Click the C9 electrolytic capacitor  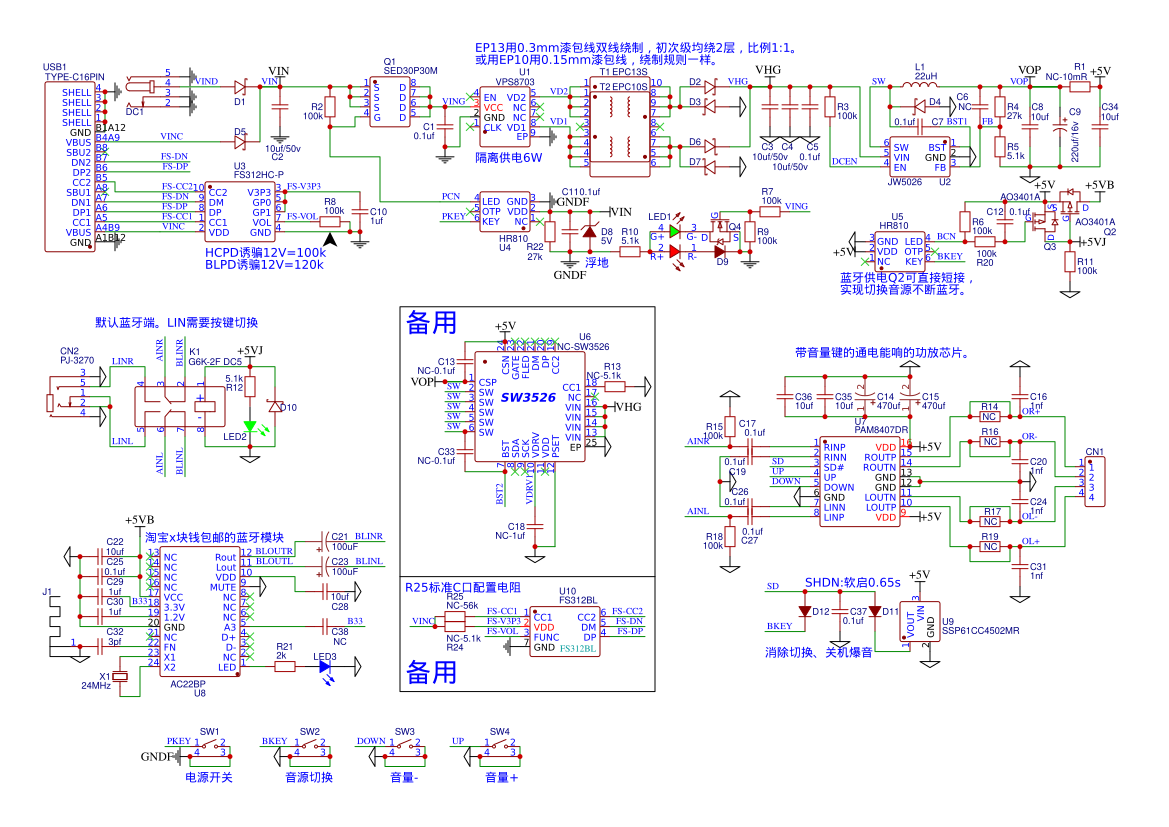pyautogui.click(x=1060, y=127)
